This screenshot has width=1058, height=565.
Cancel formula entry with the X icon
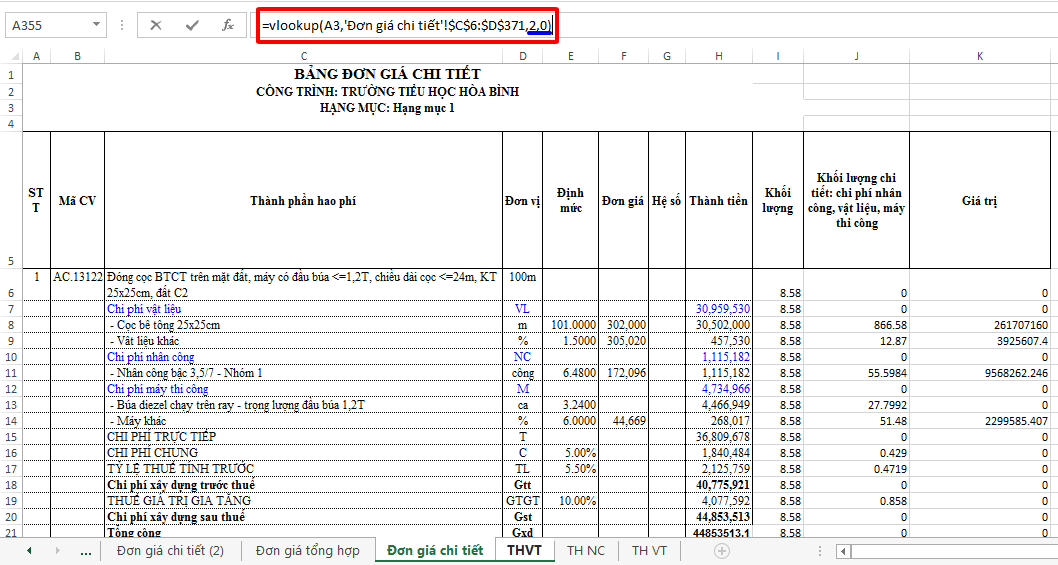(156, 26)
